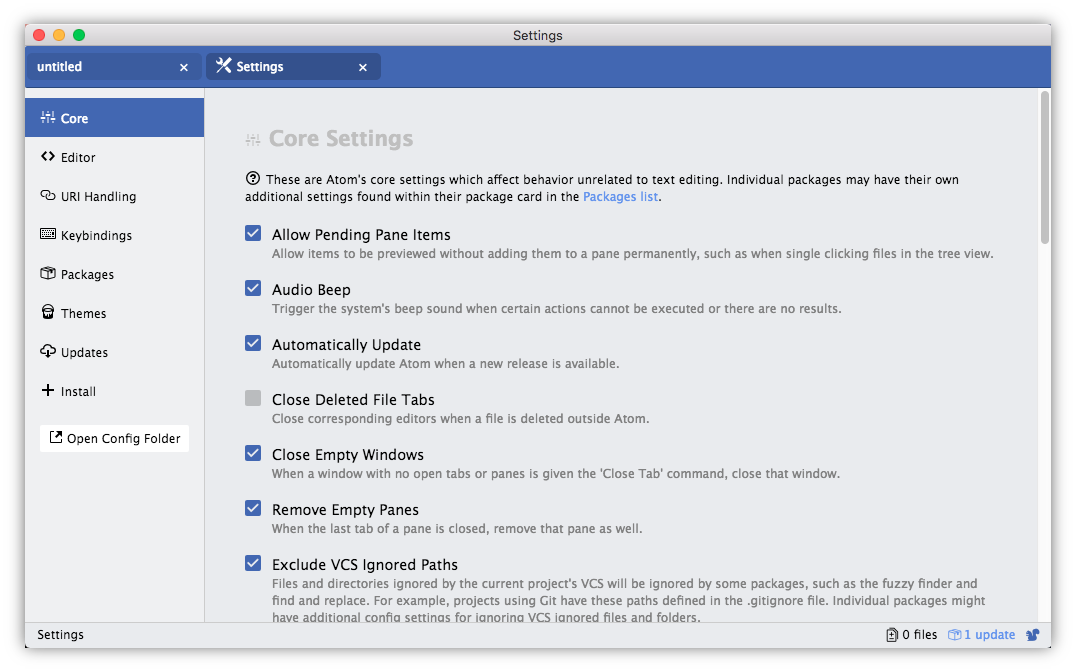Click the Audio Beep label

point(311,290)
